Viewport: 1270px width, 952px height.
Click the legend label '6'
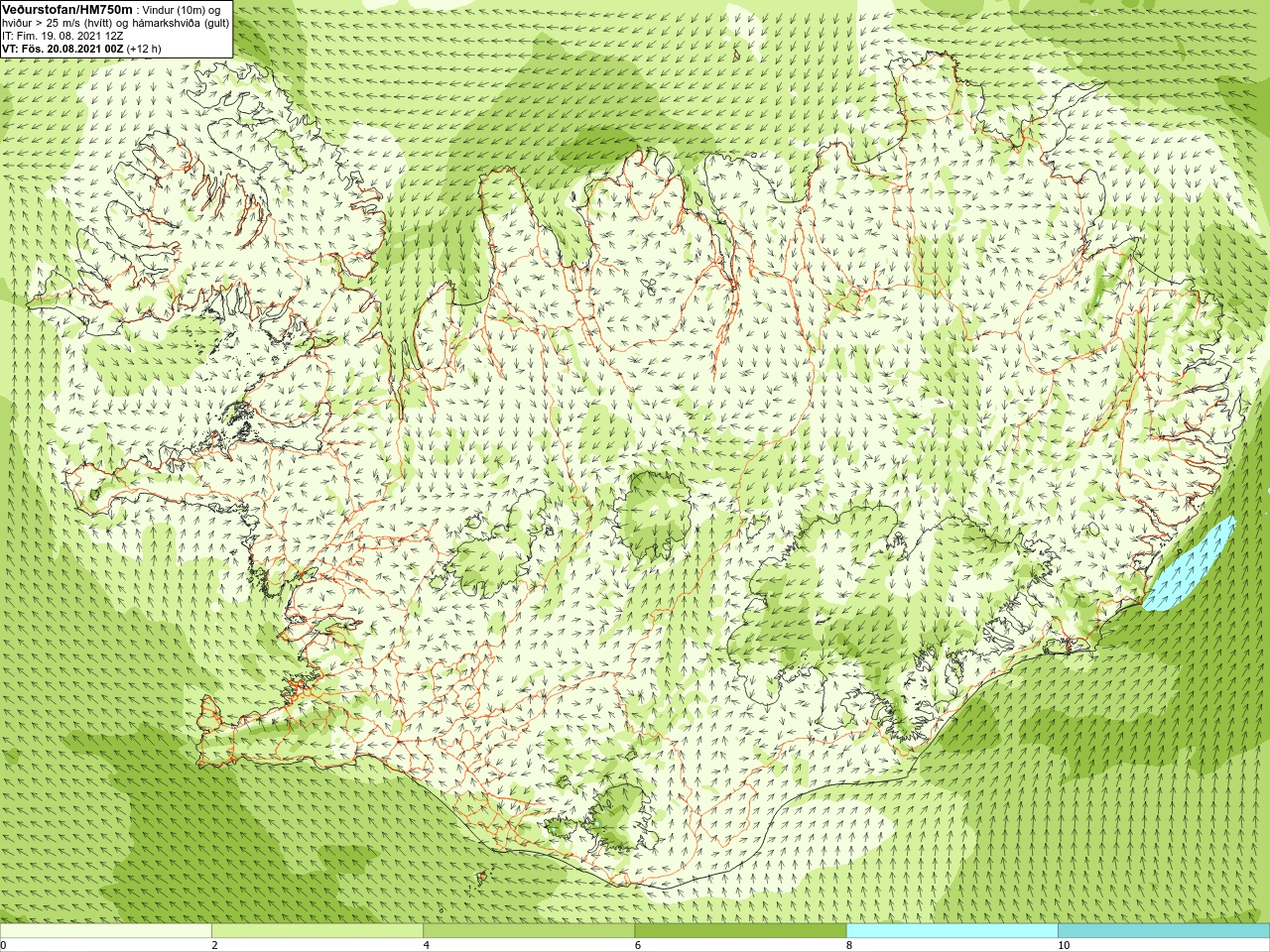(x=638, y=945)
